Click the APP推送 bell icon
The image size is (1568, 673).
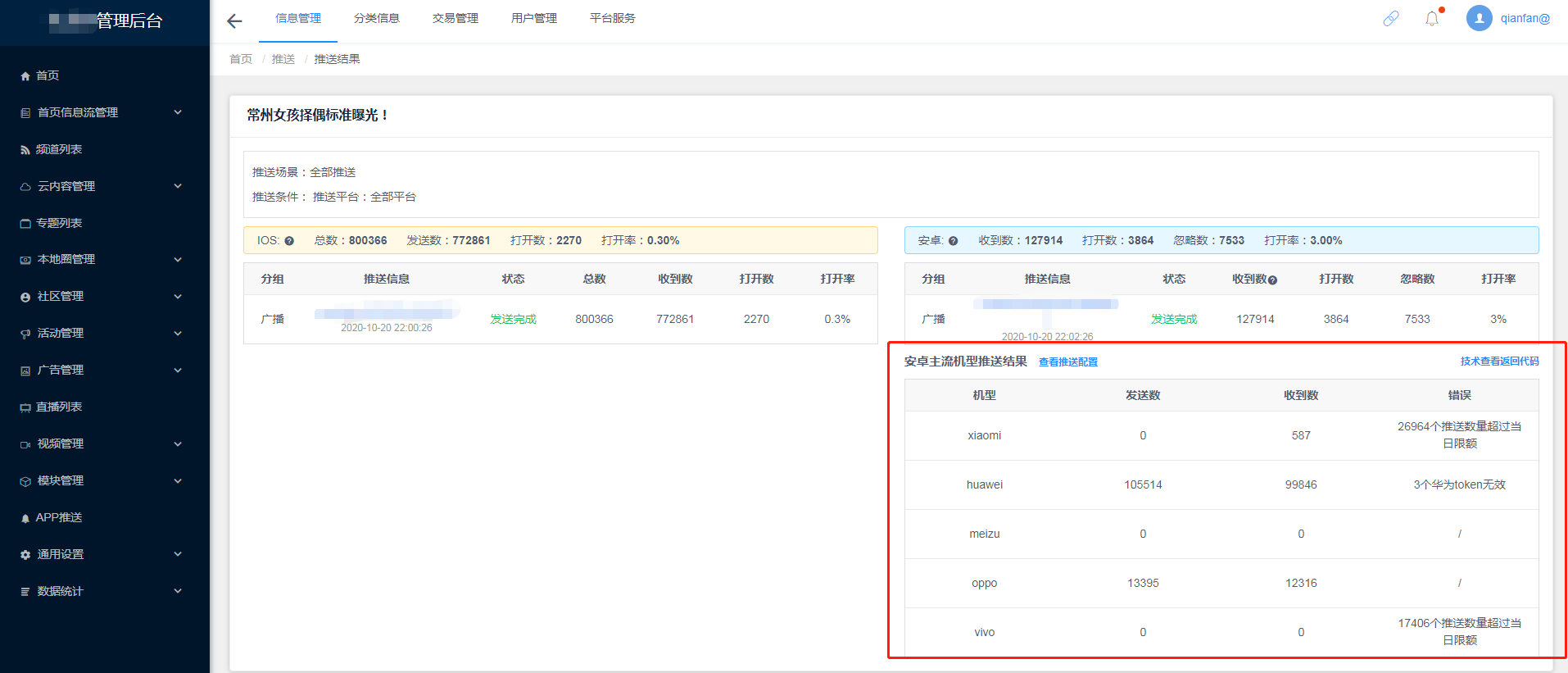coord(25,518)
